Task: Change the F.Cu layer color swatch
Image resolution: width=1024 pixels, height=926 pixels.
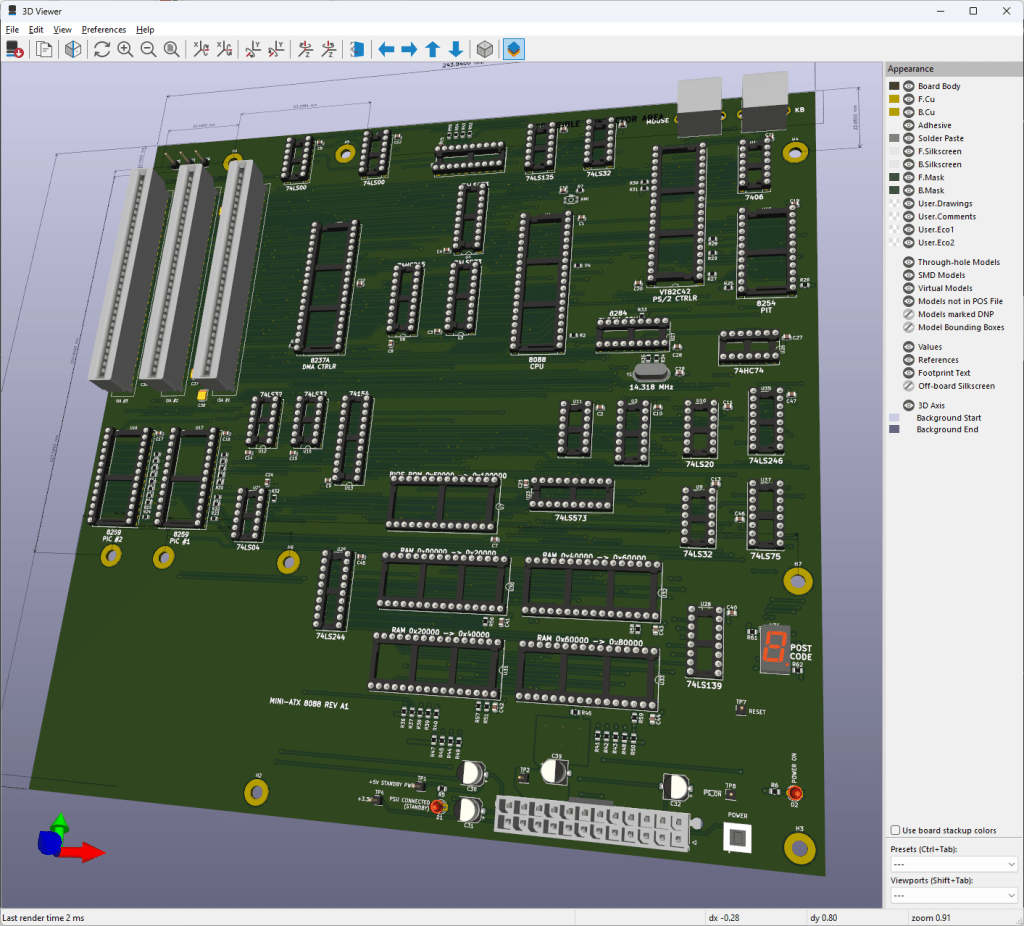Action: tap(893, 98)
